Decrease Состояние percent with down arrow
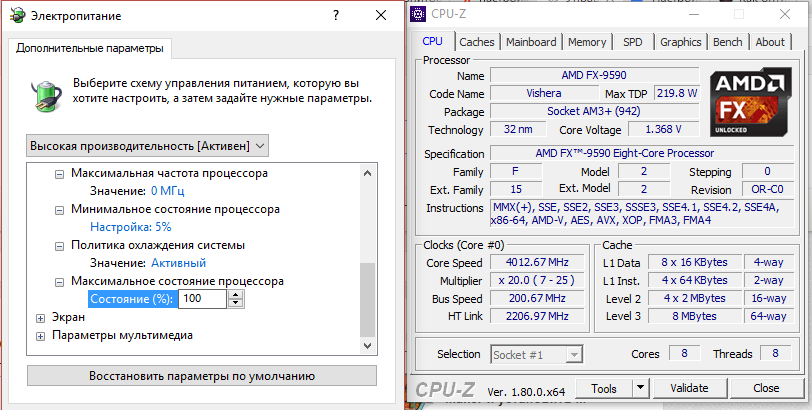This screenshot has width=812, height=410. [236, 303]
